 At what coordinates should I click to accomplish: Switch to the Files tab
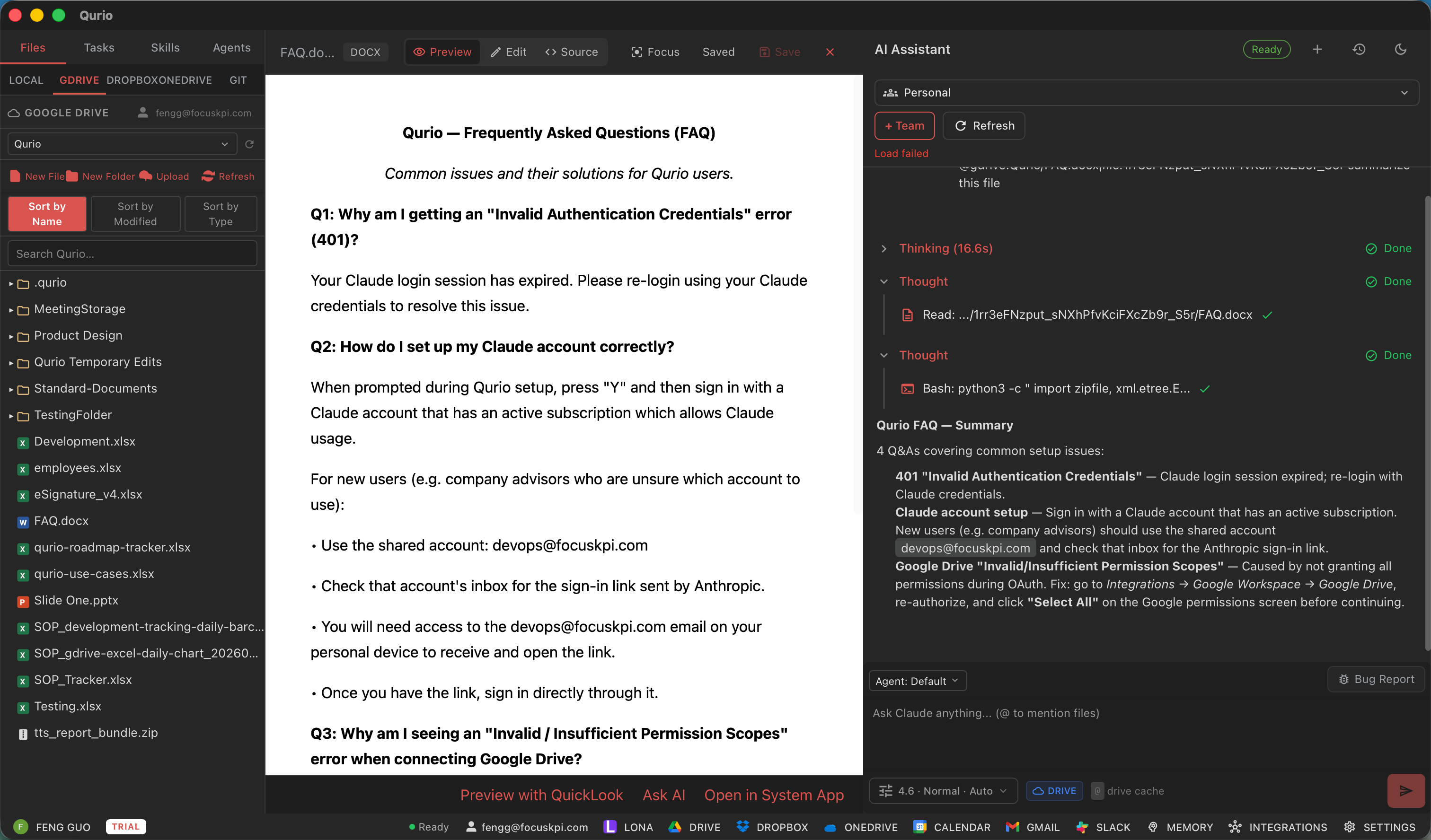[x=33, y=48]
